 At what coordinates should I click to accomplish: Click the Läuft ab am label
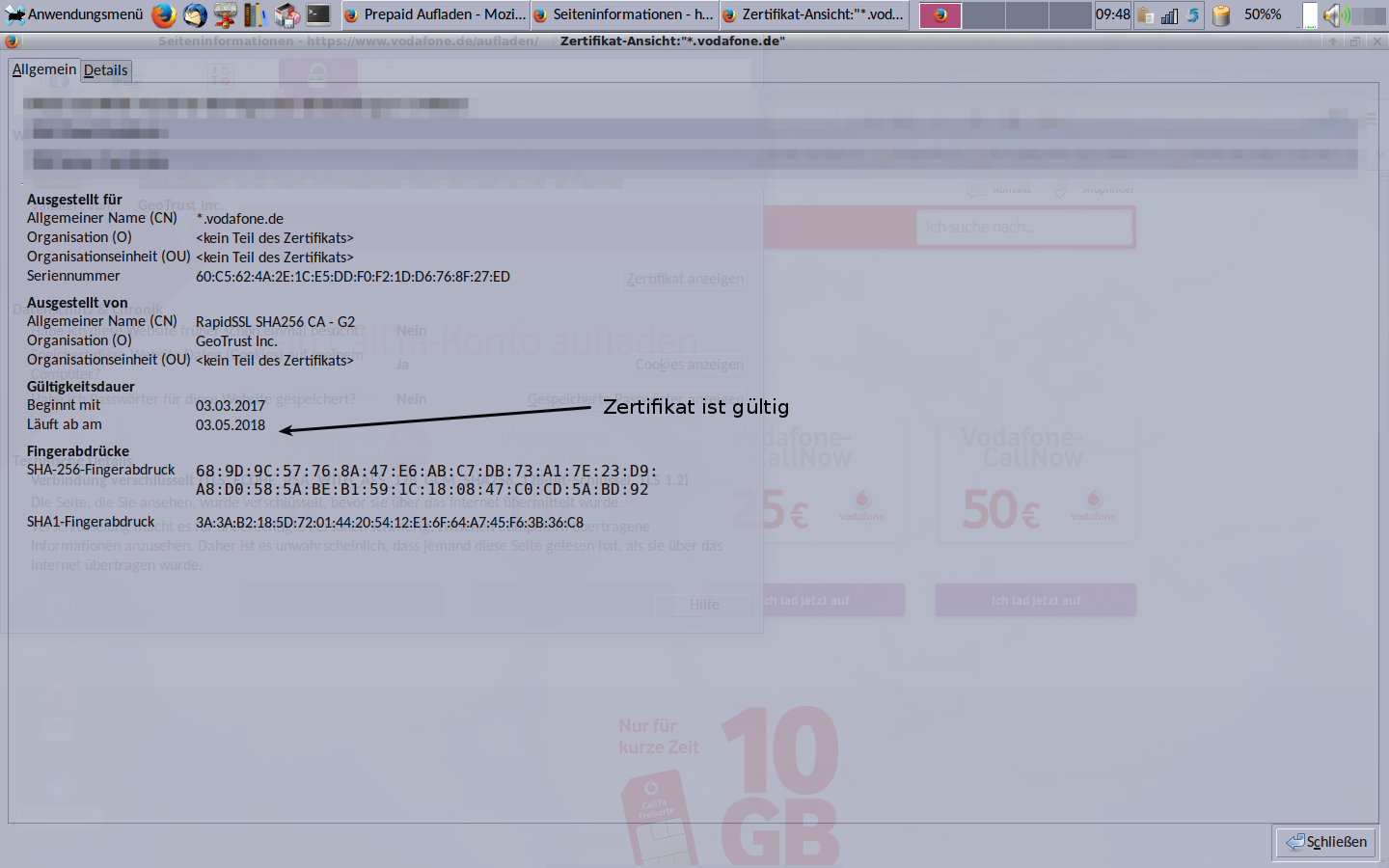pyautogui.click(x=65, y=424)
